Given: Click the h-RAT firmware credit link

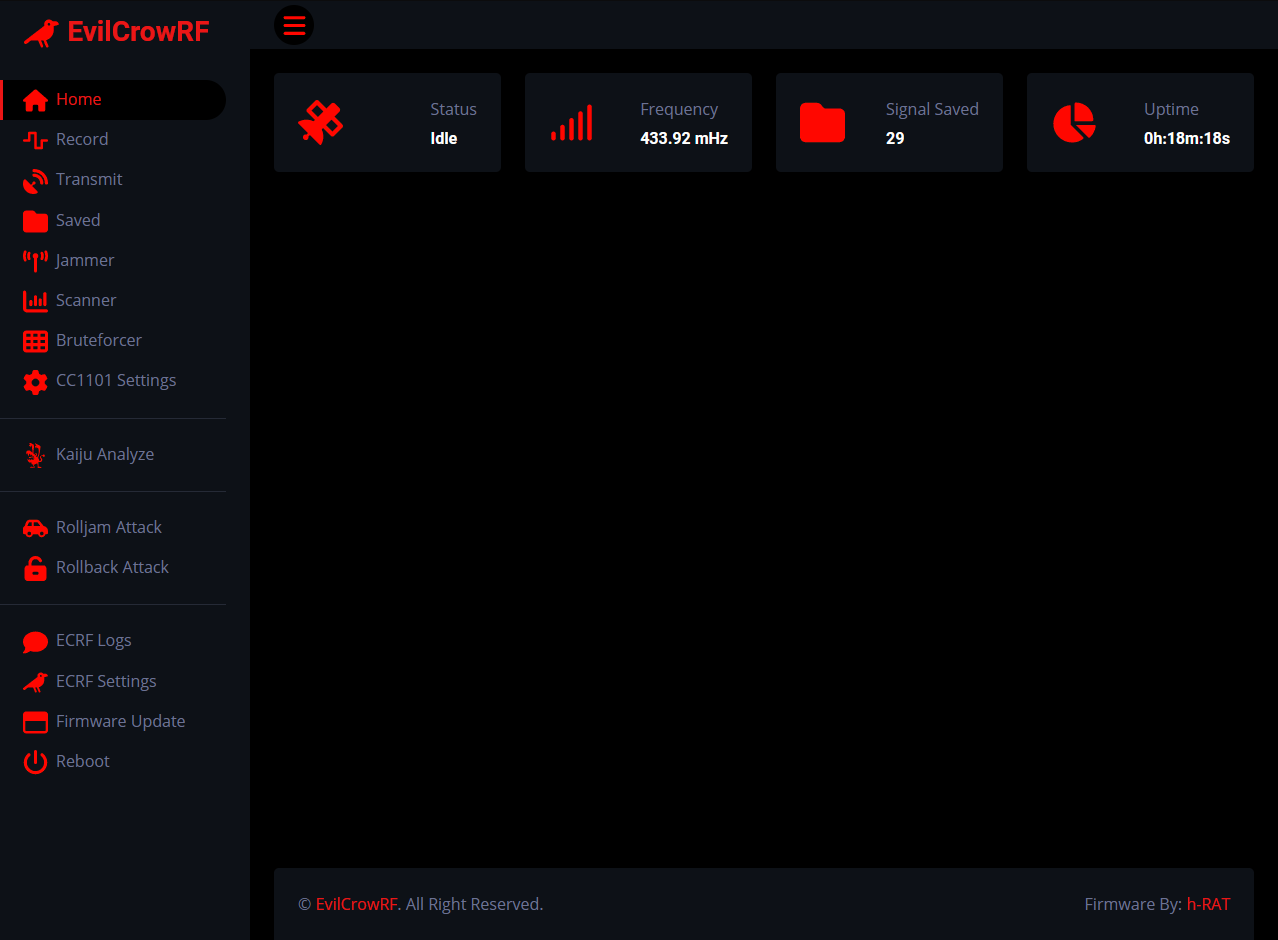Looking at the screenshot, I should pos(1208,904).
